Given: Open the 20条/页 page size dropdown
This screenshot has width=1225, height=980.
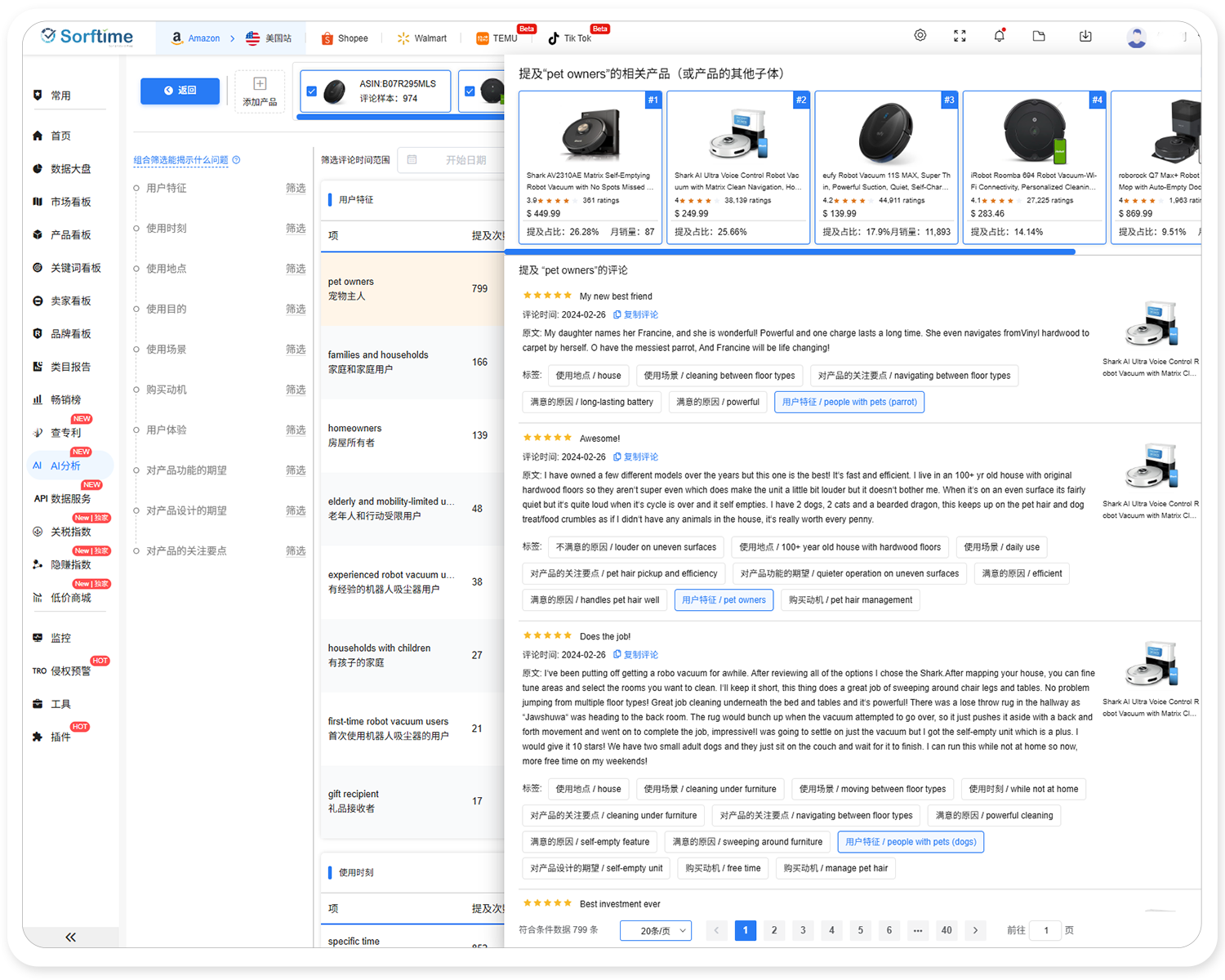Looking at the screenshot, I should coord(655,930).
